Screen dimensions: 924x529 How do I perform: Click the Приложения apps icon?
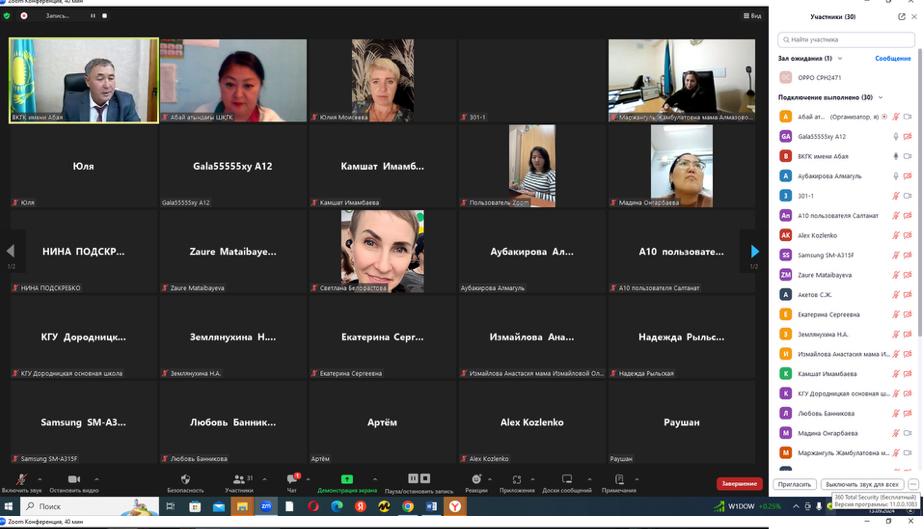(517, 479)
